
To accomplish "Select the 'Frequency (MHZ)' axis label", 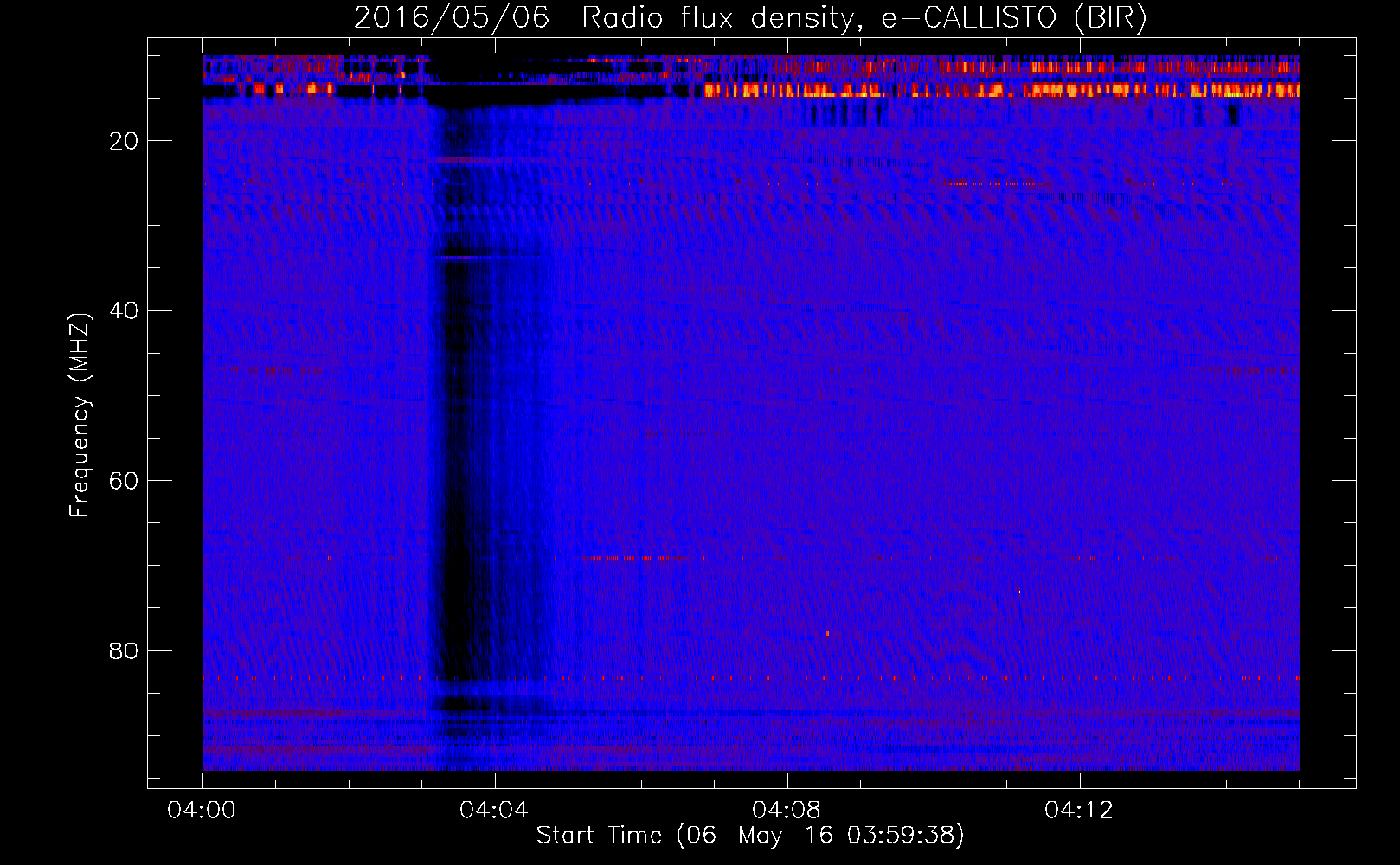I will (79, 415).
